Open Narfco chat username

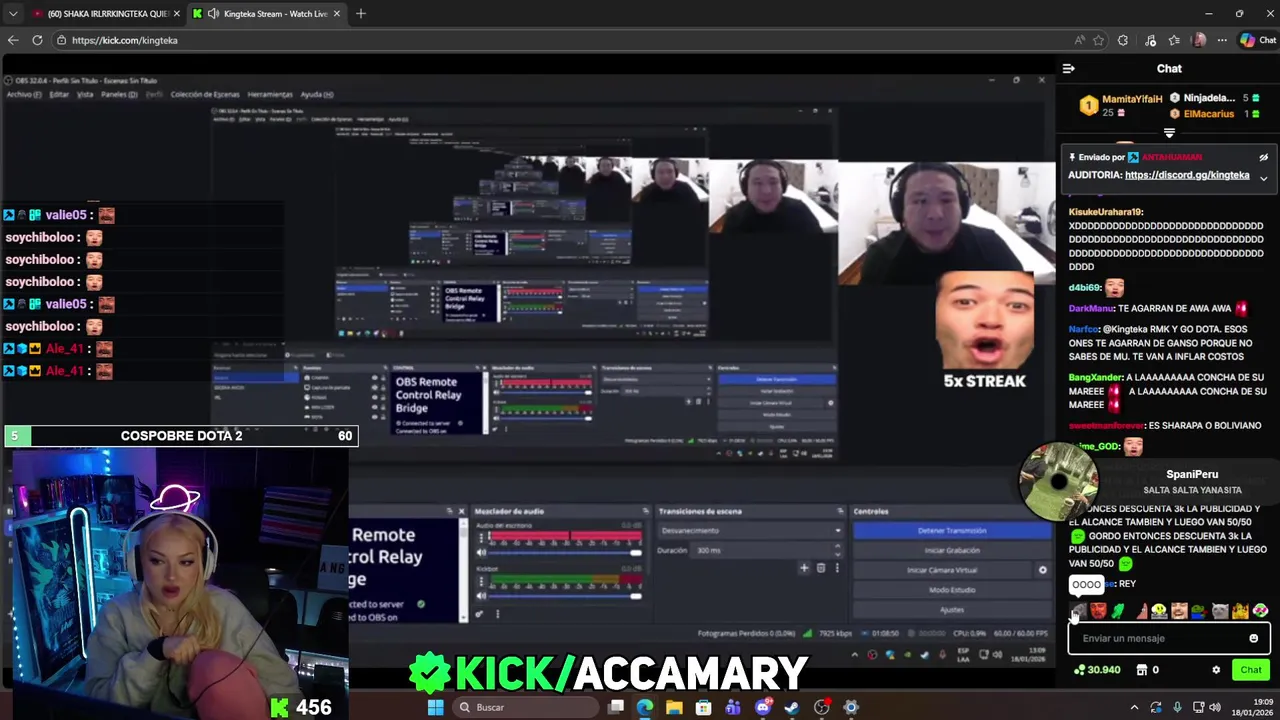[x=1083, y=329]
